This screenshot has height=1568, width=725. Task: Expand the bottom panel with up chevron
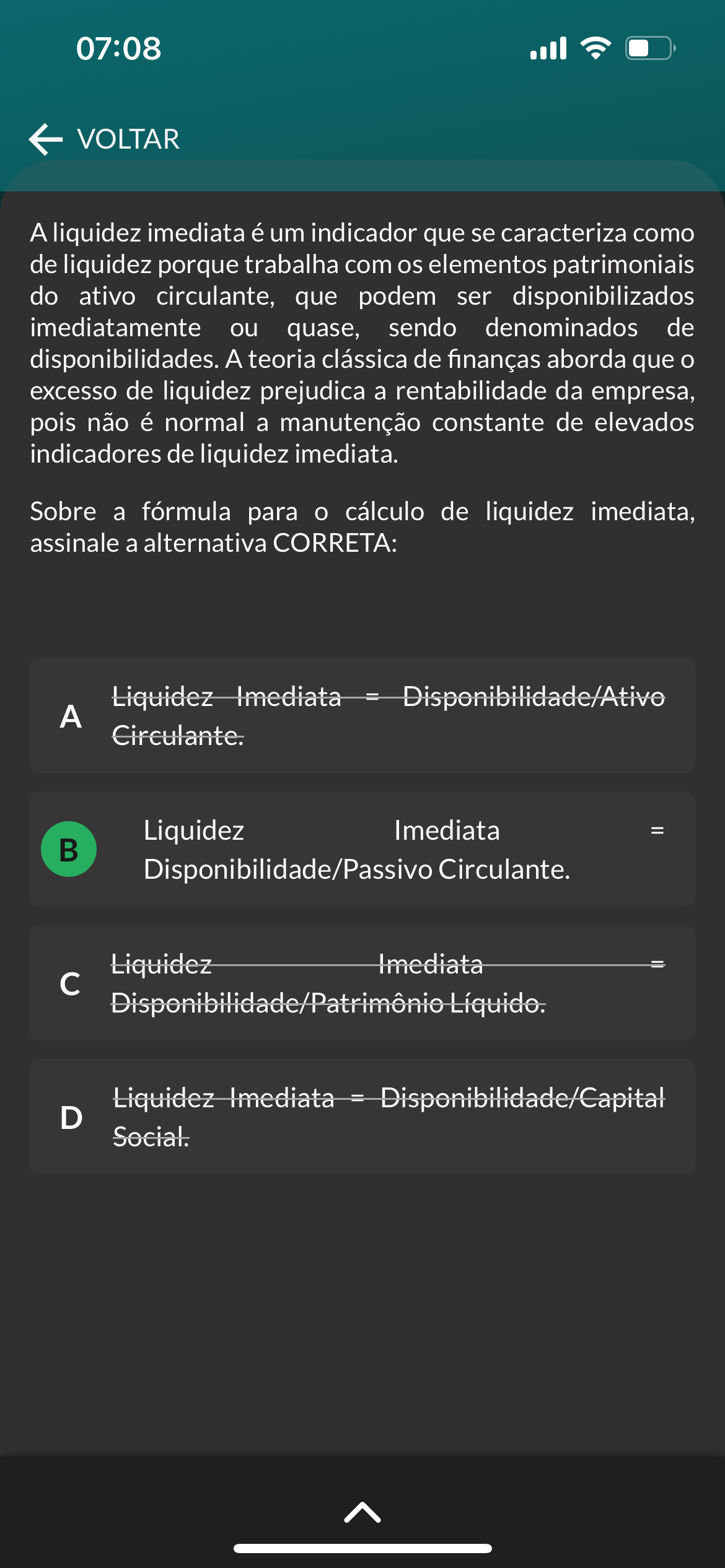(x=362, y=1512)
